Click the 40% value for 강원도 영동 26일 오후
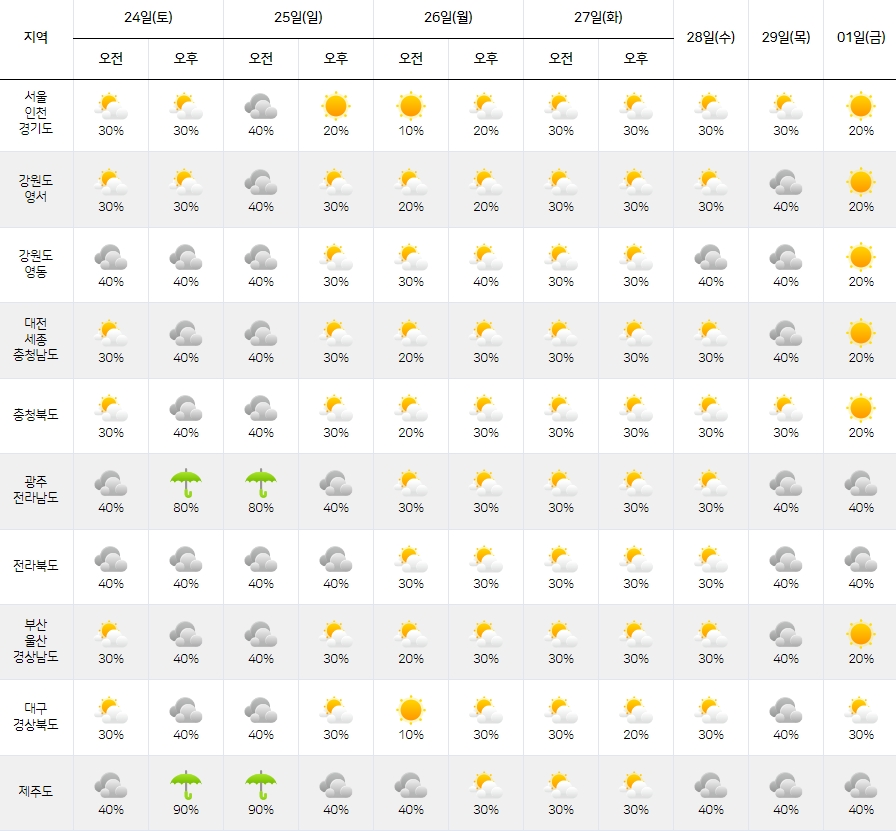Viewport: 896px width, 831px height. coord(486,282)
